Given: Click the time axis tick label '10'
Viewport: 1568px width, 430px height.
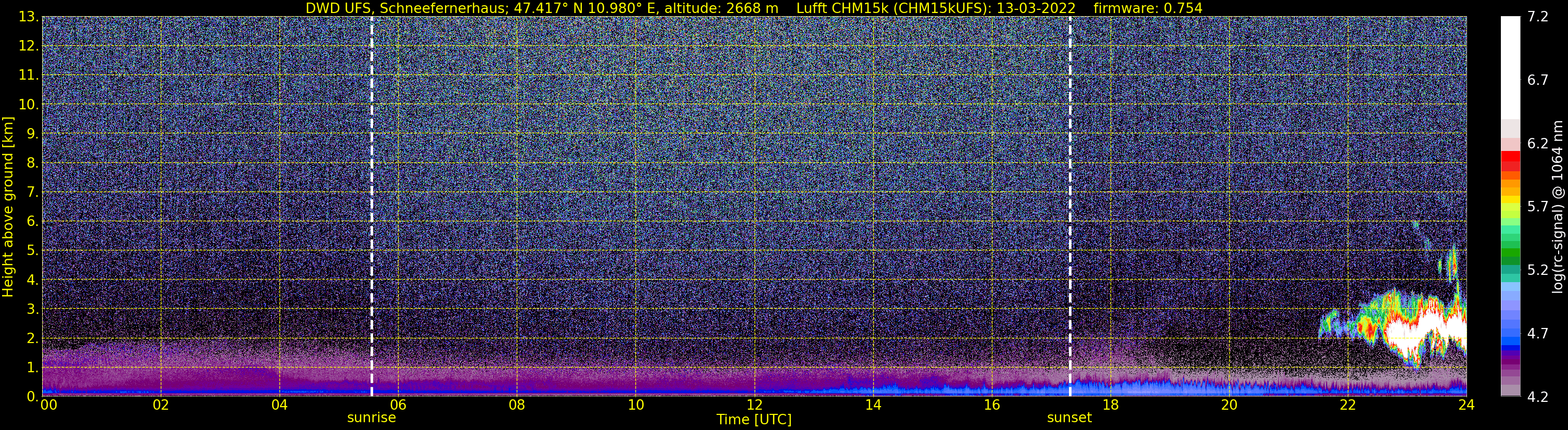Looking at the screenshot, I should (x=635, y=406).
